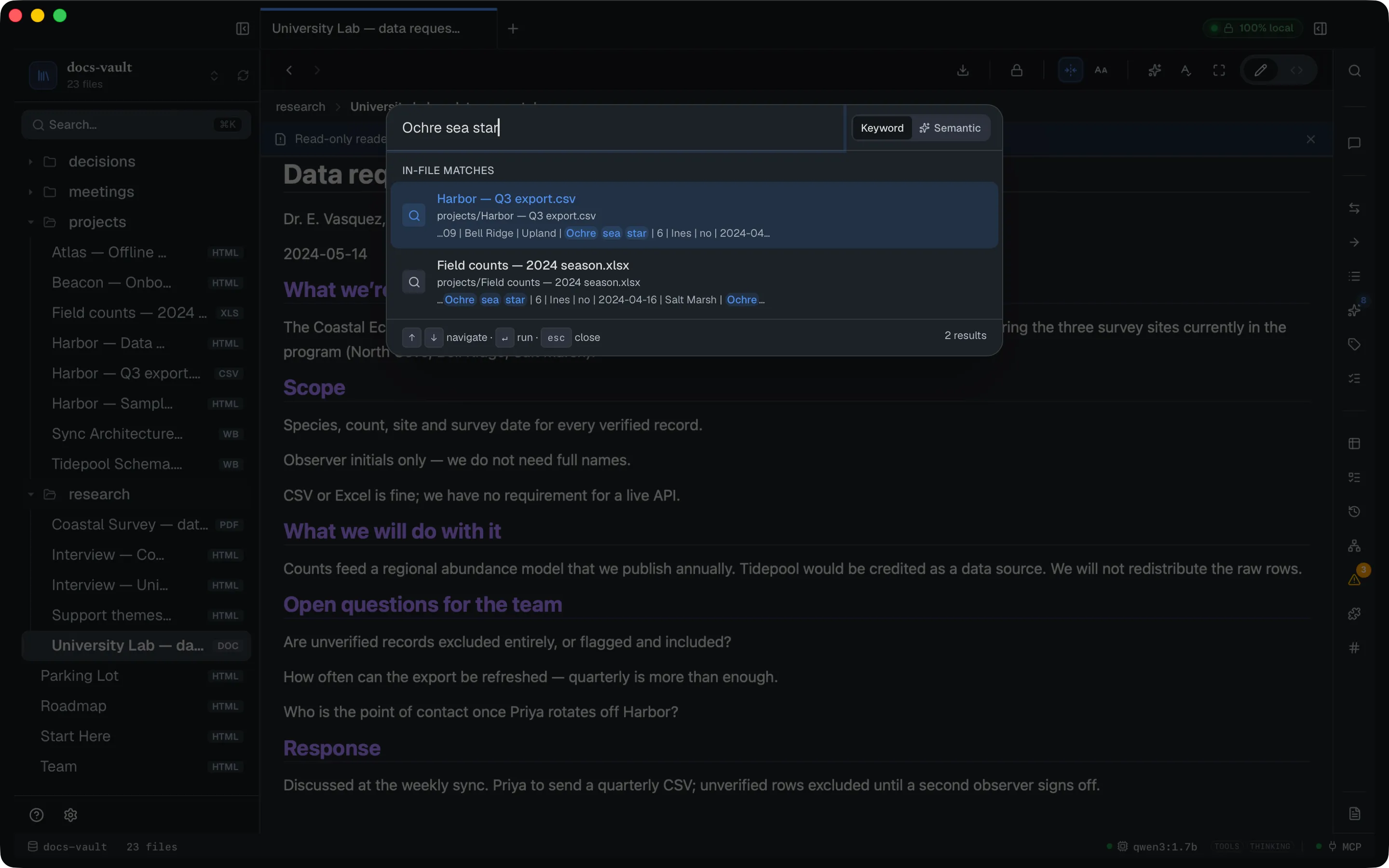This screenshot has width=1389, height=868.
Task: Open settings gear at sidebar bottom
Action: coord(70,814)
